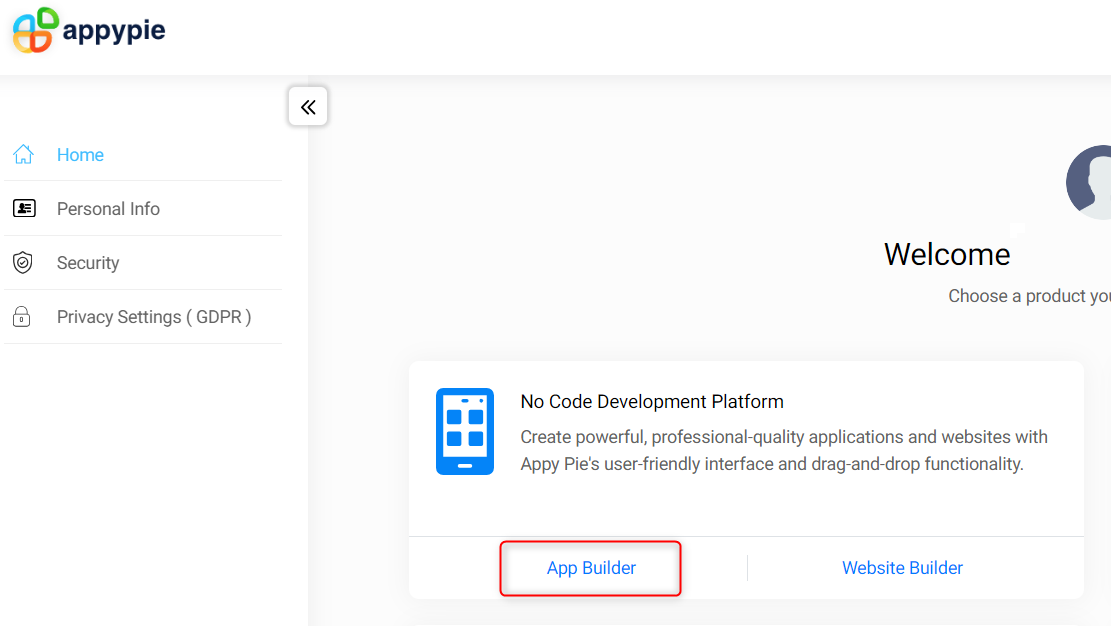Image resolution: width=1111 pixels, height=626 pixels.
Task: Collapse the sidebar with the double-chevron button
Action: 308,107
